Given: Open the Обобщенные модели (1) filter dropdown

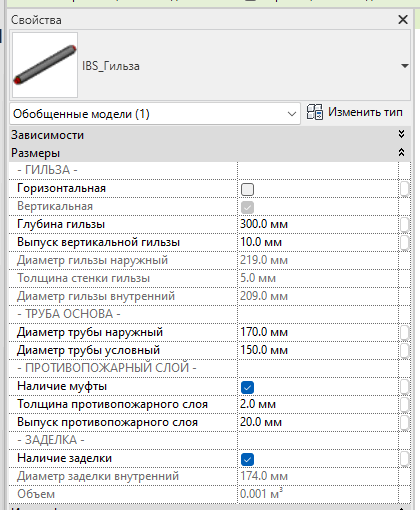Looking at the screenshot, I should 155,114.
